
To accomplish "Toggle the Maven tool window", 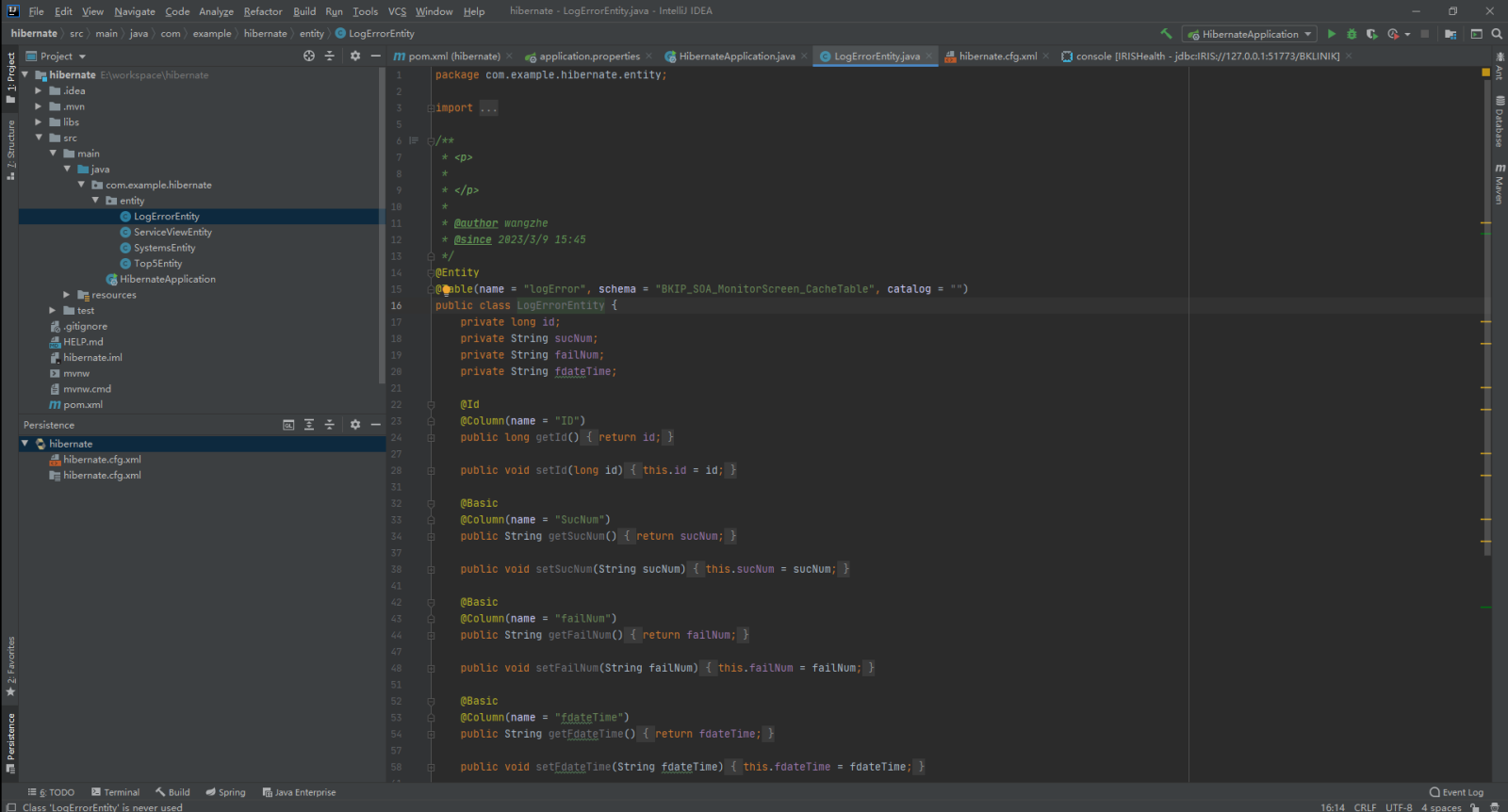I will [x=1499, y=184].
